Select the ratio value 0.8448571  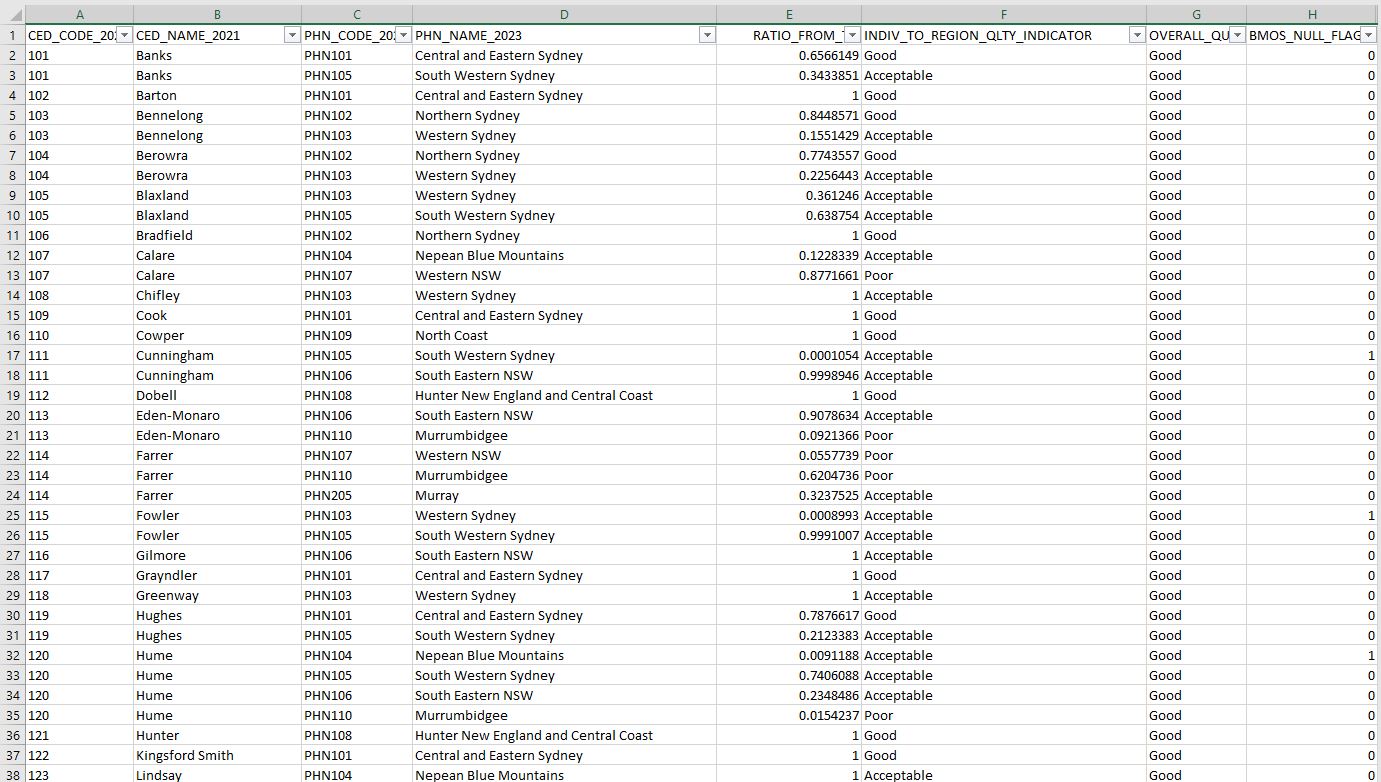coord(789,115)
